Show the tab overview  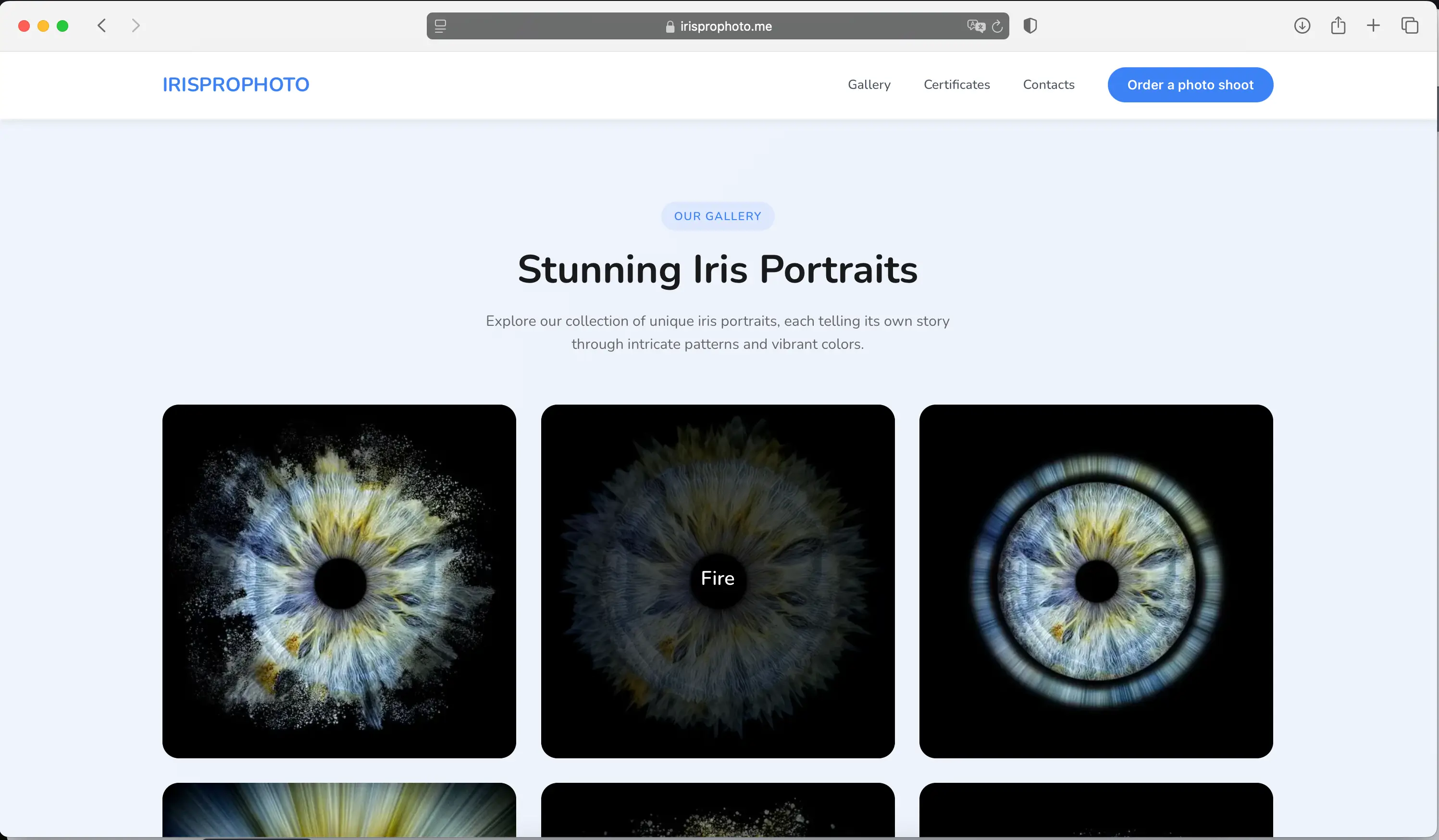(1410, 25)
